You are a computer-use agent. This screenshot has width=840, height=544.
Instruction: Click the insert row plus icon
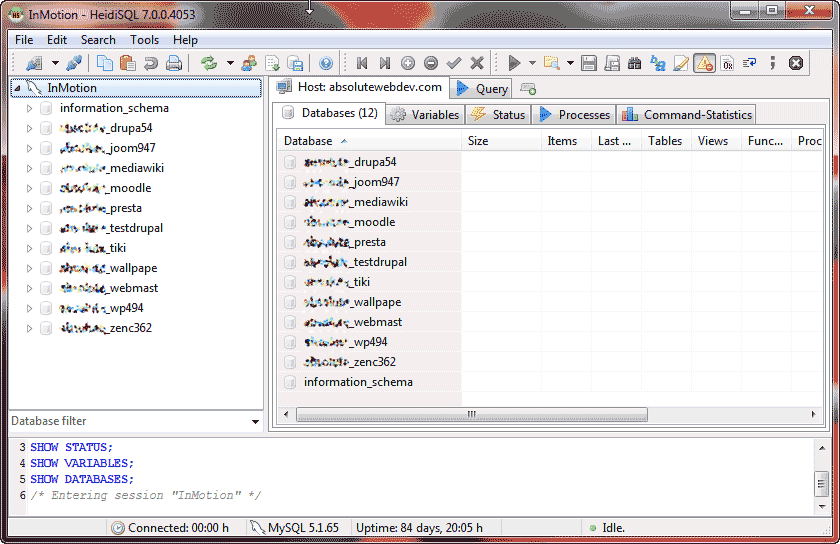tap(408, 63)
